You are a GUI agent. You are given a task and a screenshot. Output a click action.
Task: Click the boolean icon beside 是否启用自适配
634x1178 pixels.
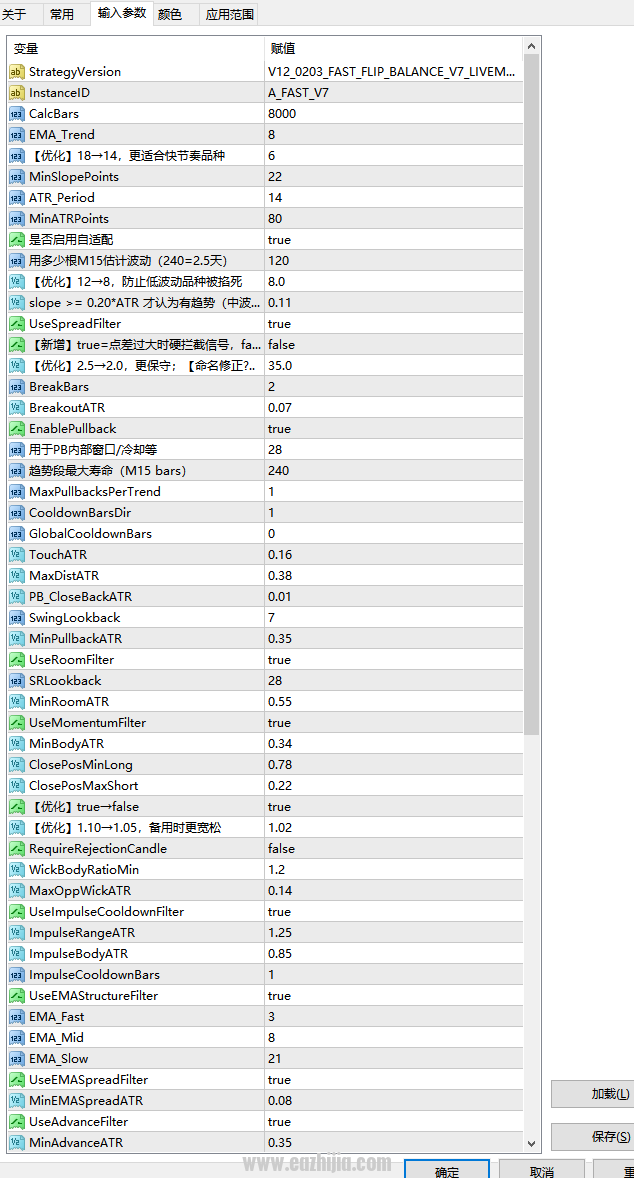(x=17, y=240)
